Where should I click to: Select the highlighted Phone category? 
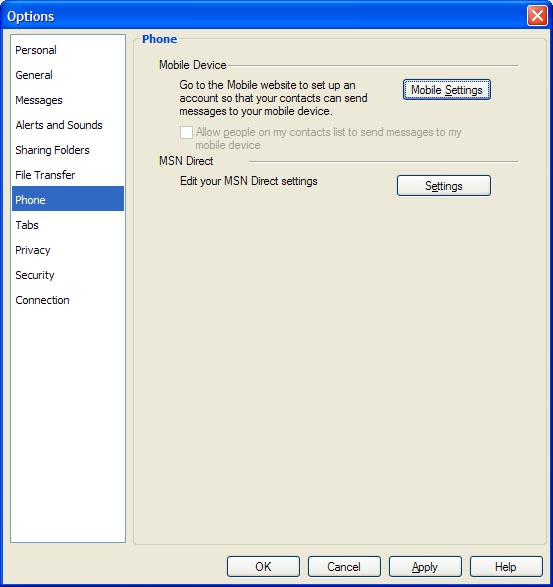click(x=68, y=199)
